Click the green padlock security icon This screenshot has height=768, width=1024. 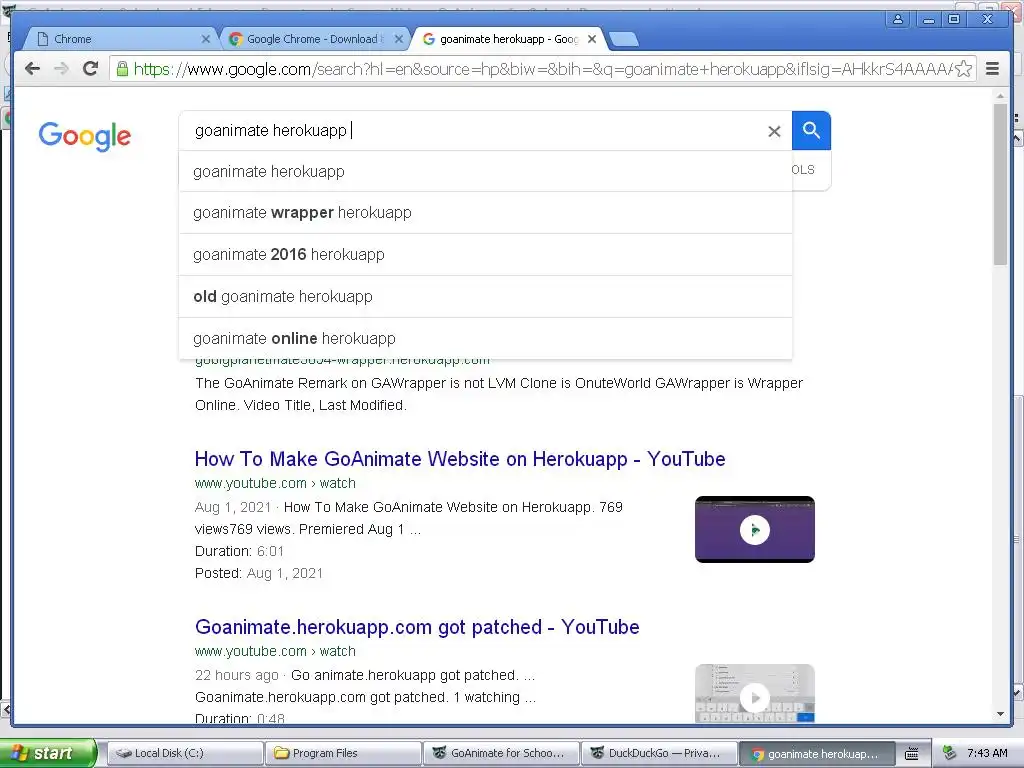[121, 69]
